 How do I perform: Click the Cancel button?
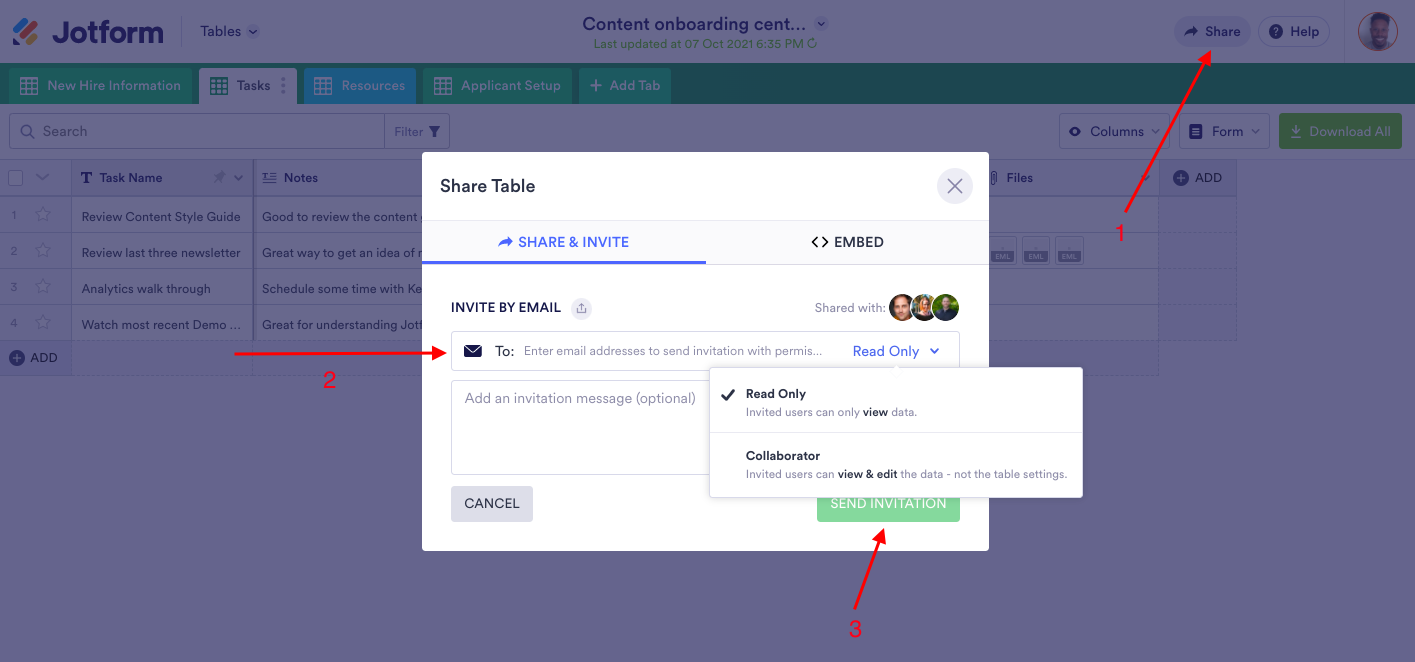tap(491, 504)
